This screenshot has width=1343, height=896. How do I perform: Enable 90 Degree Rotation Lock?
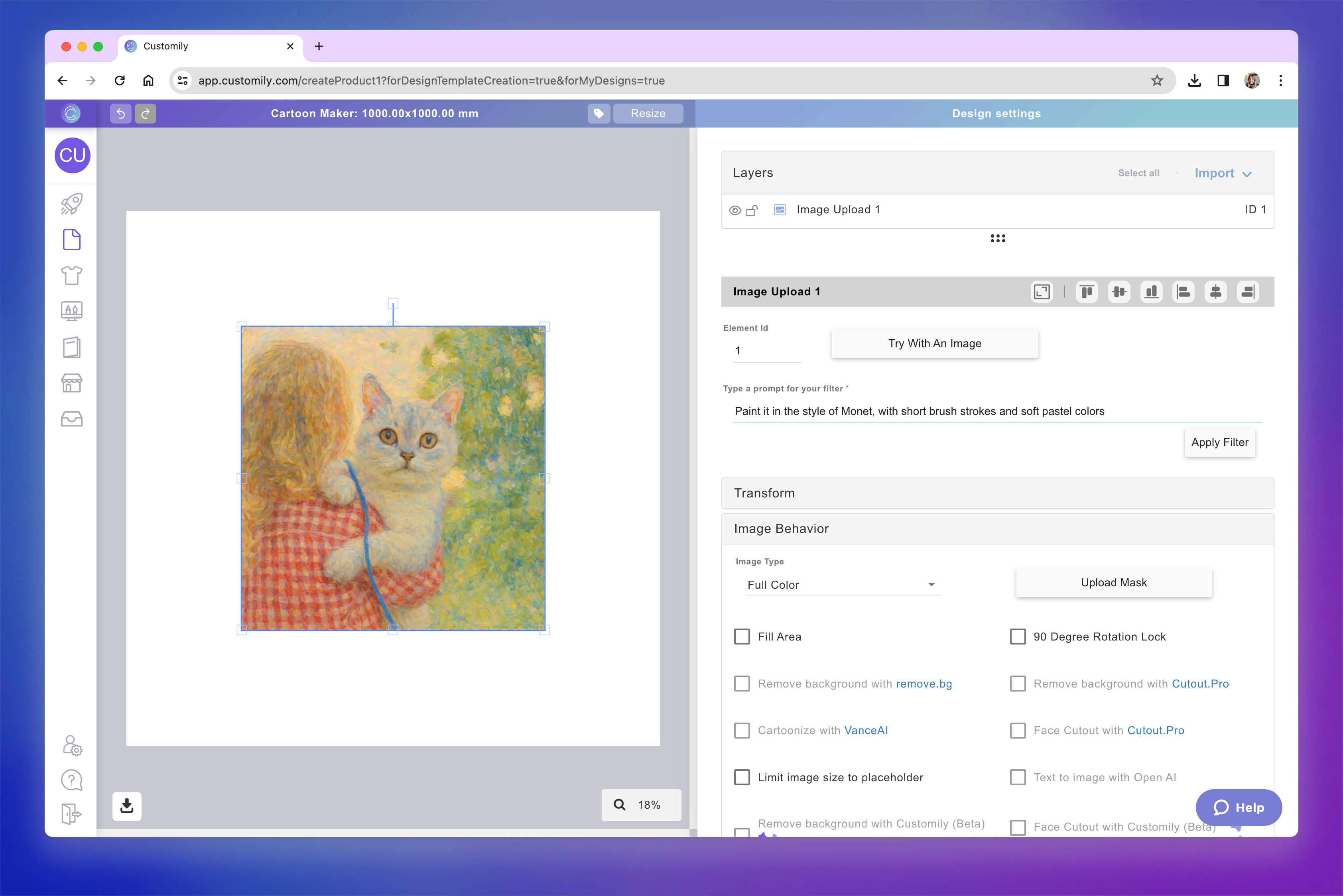[1018, 637]
